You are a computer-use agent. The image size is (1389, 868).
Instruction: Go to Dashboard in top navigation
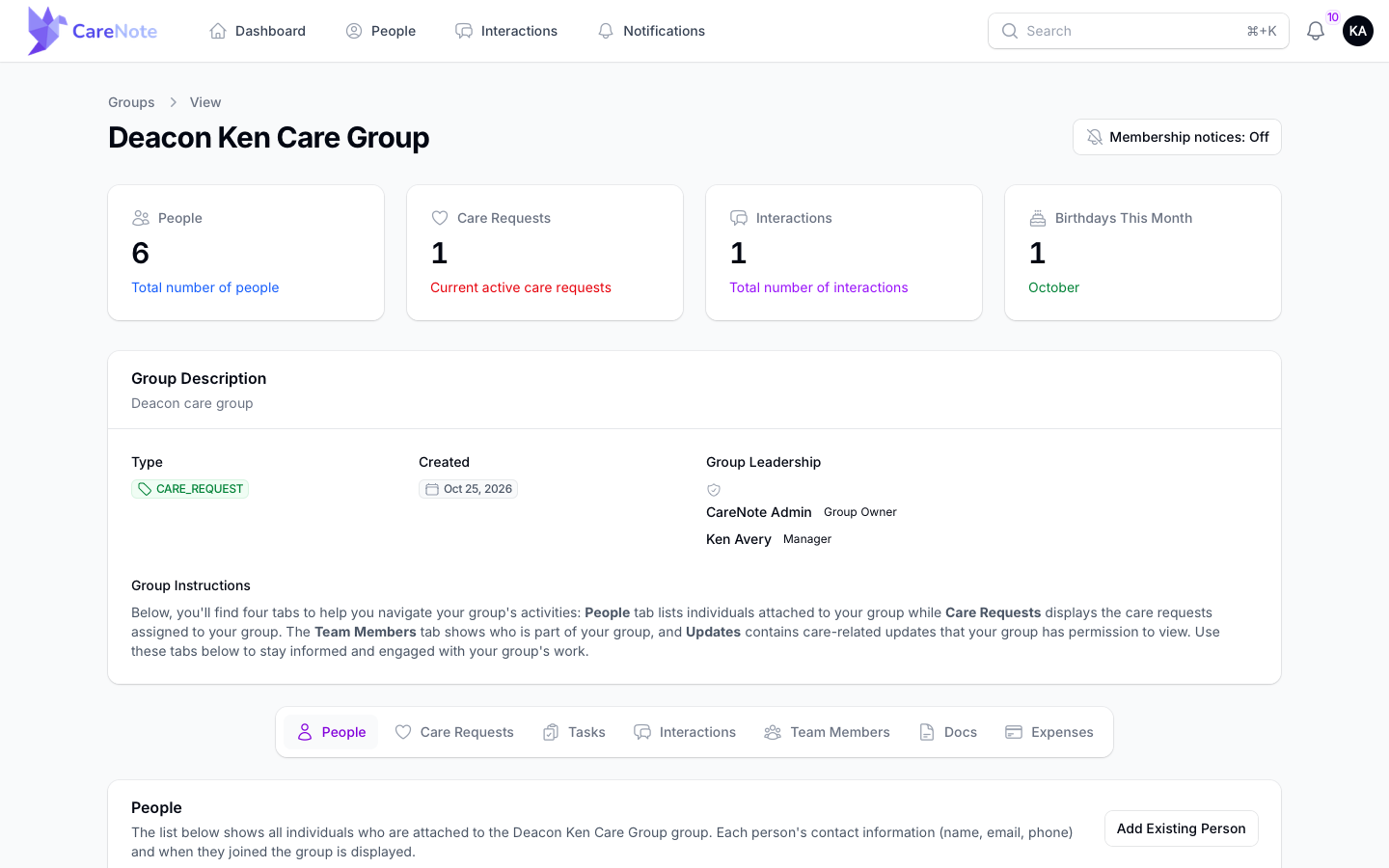[258, 31]
